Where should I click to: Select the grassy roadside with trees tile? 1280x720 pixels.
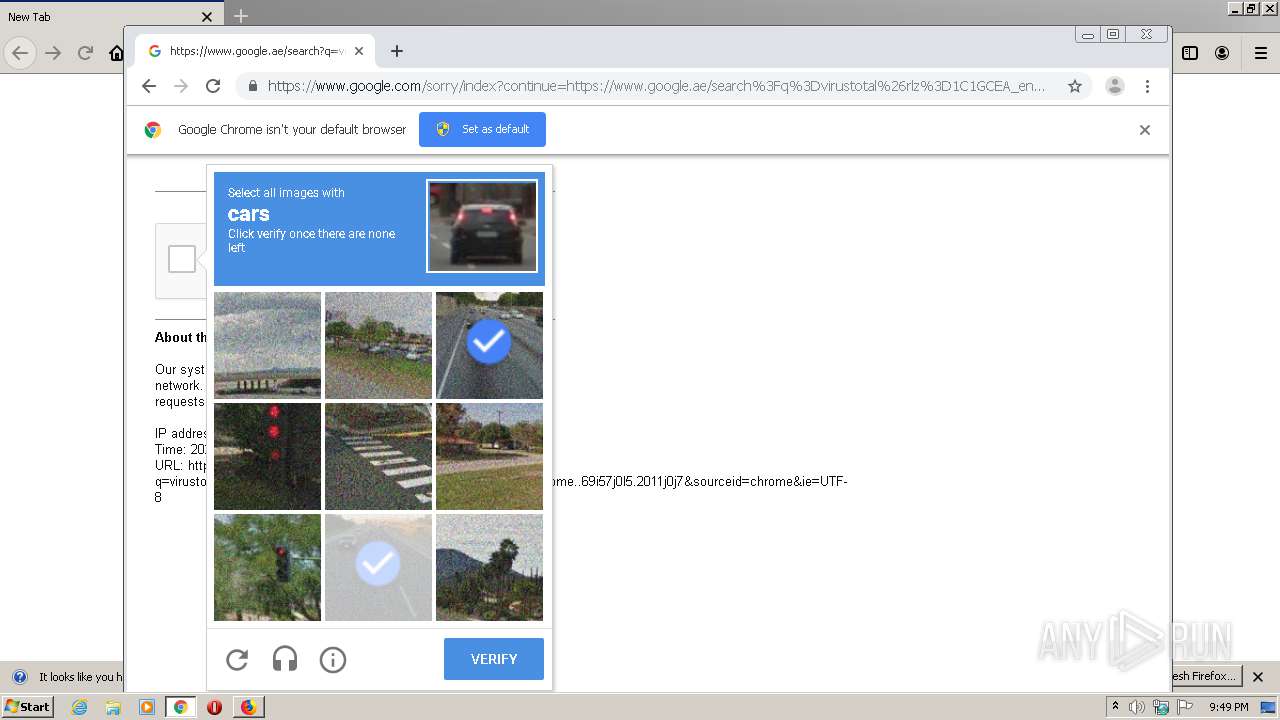tap(489, 456)
